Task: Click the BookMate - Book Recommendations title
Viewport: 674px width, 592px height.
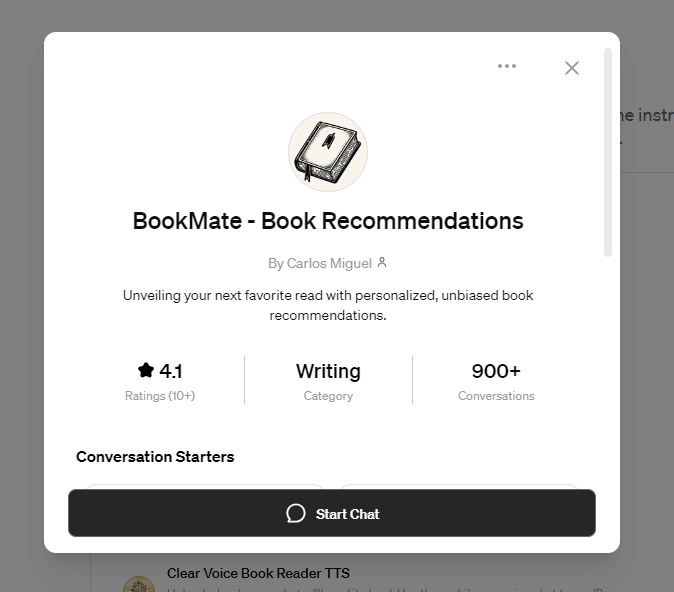Action: (328, 221)
